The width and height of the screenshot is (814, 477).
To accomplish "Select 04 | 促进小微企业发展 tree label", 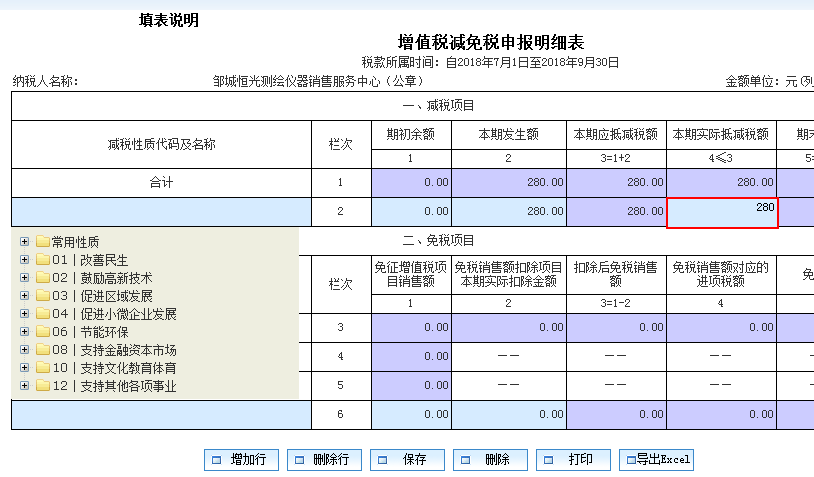I will click(x=114, y=314).
